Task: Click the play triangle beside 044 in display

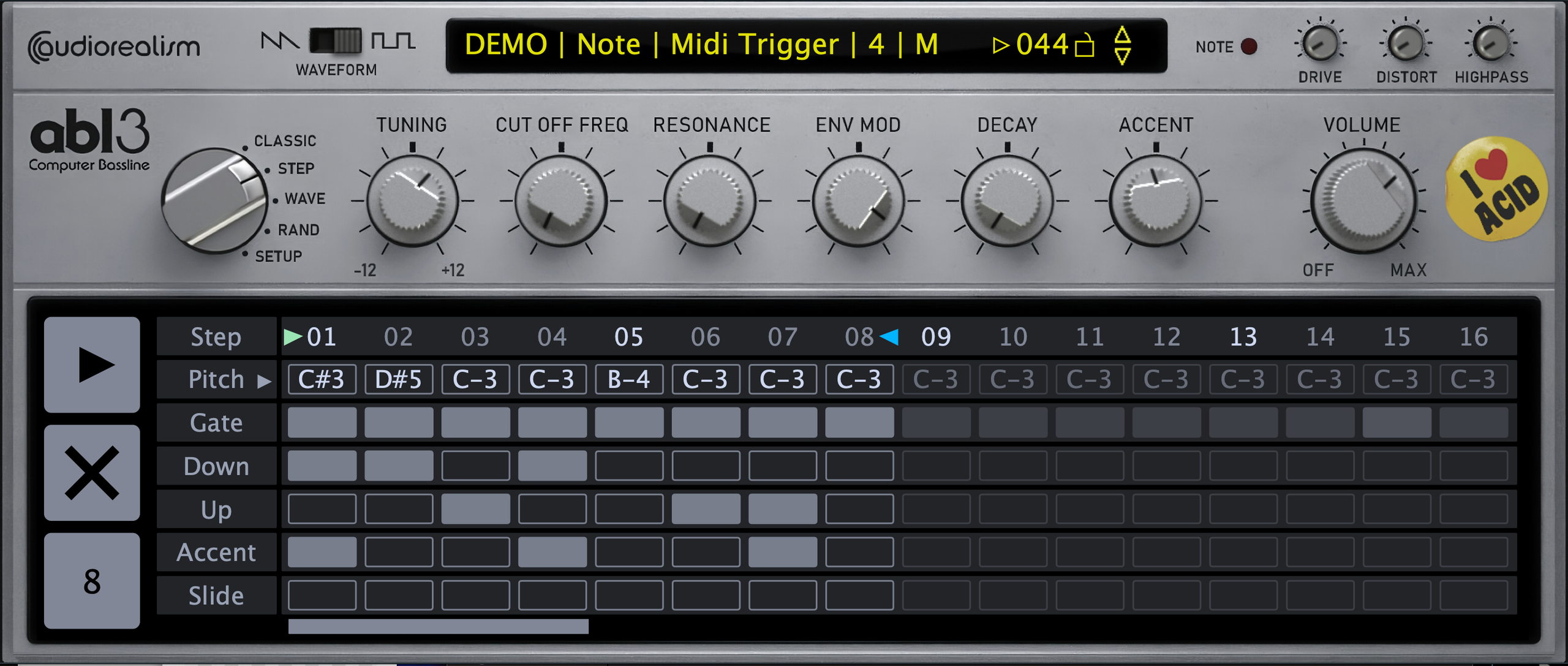Action: pos(1000,45)
